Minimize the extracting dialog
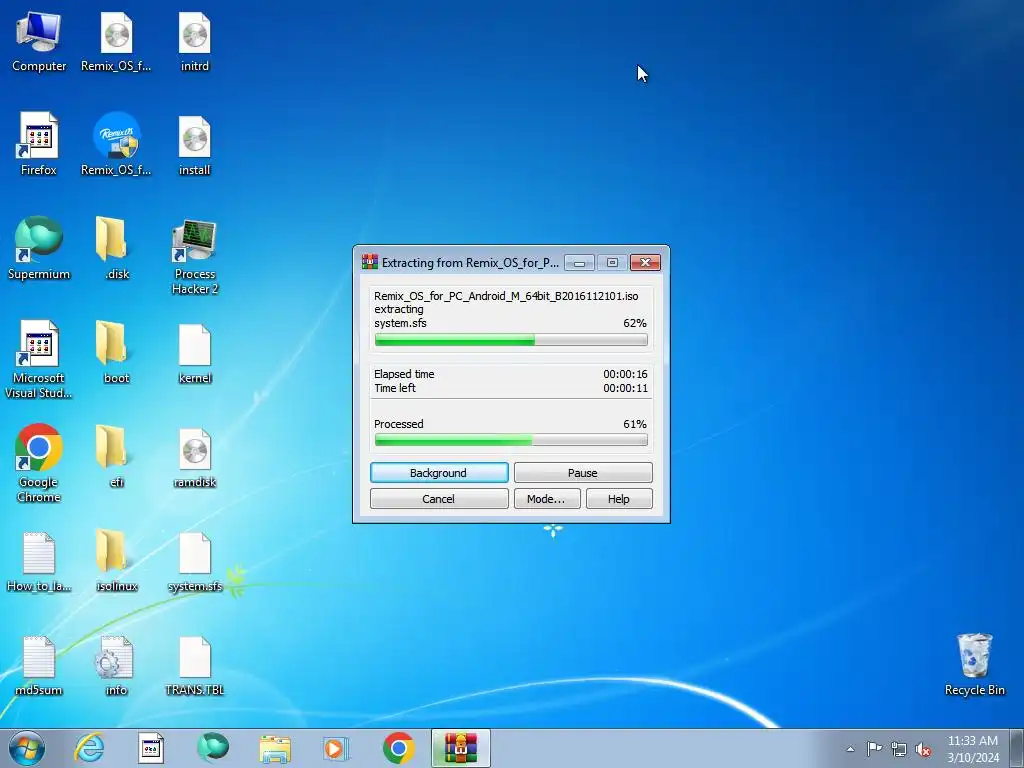 click(579, 263)
